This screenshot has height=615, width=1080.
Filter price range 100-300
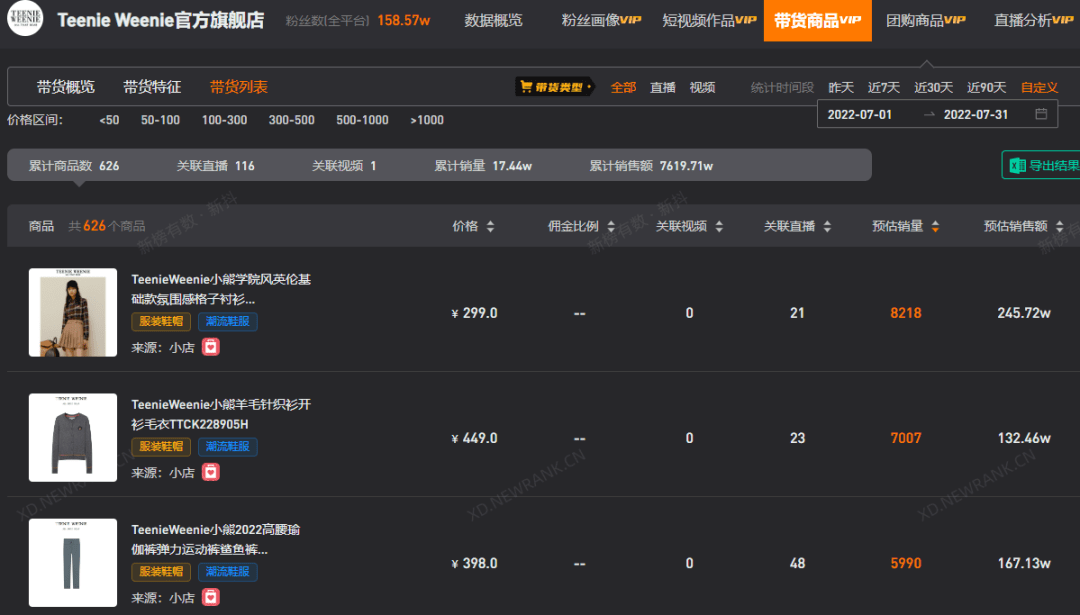[225, 120]
